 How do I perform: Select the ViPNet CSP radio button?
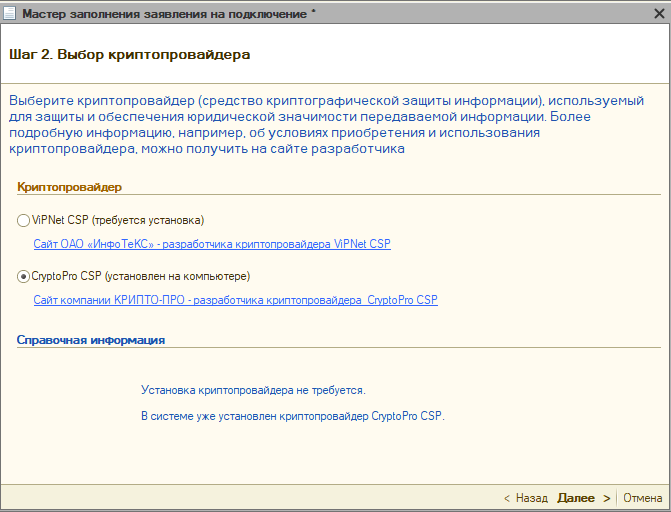(24, 220)
